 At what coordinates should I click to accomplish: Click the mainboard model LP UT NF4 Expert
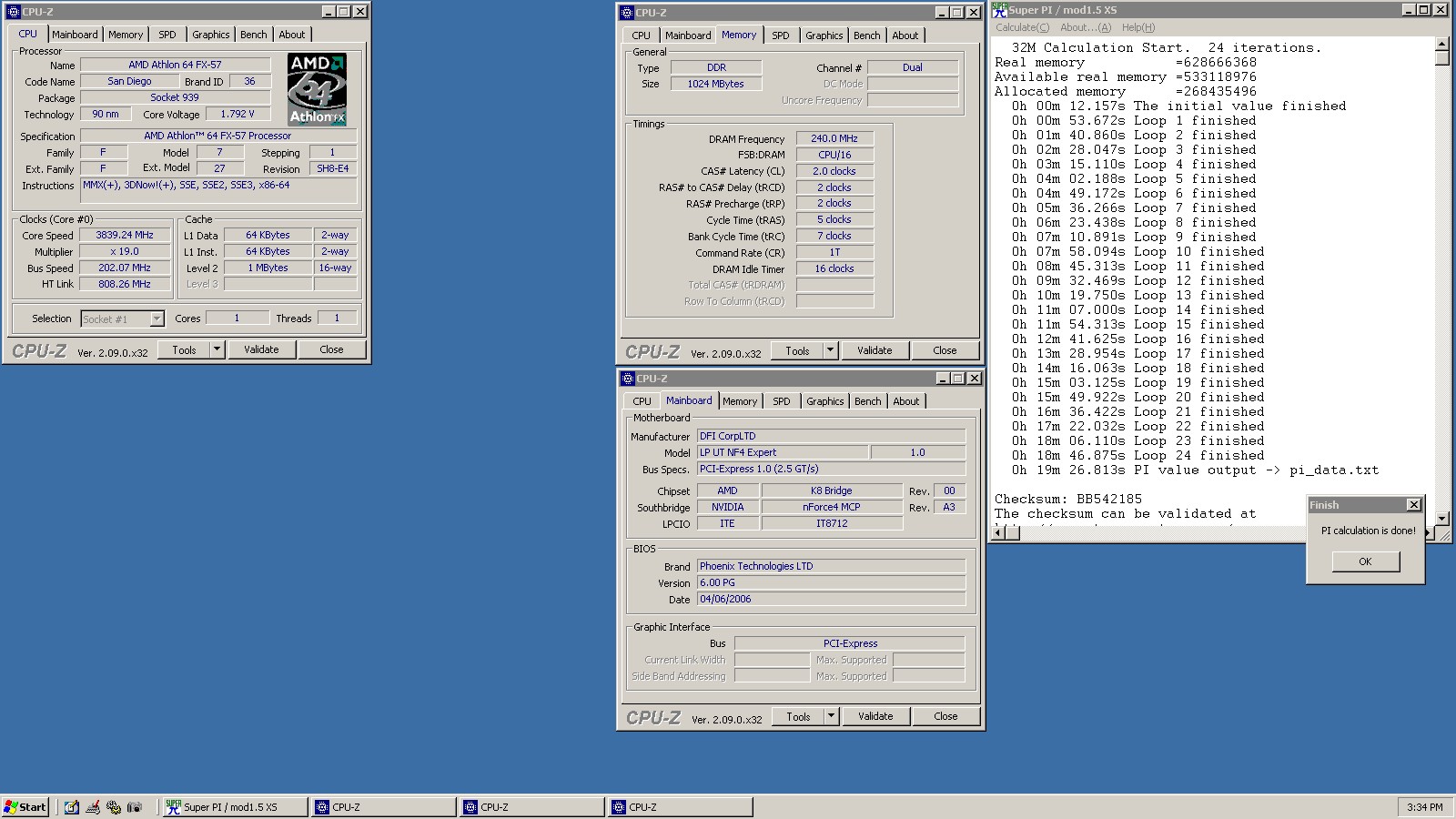pos(782,452)
